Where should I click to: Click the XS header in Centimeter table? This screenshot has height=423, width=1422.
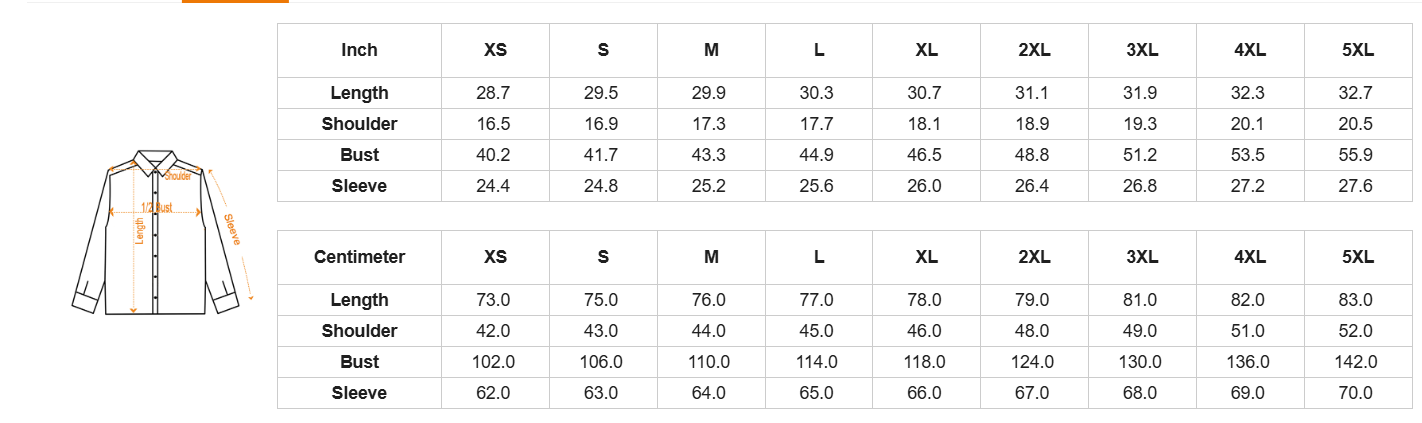[495, 257]
